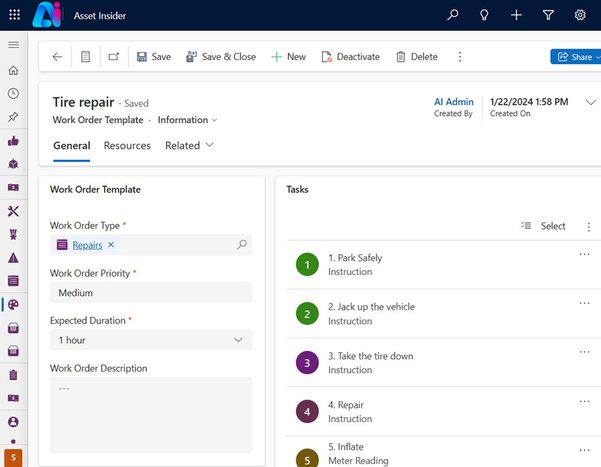Click the clipboard sidebar icon

point(13,375)
